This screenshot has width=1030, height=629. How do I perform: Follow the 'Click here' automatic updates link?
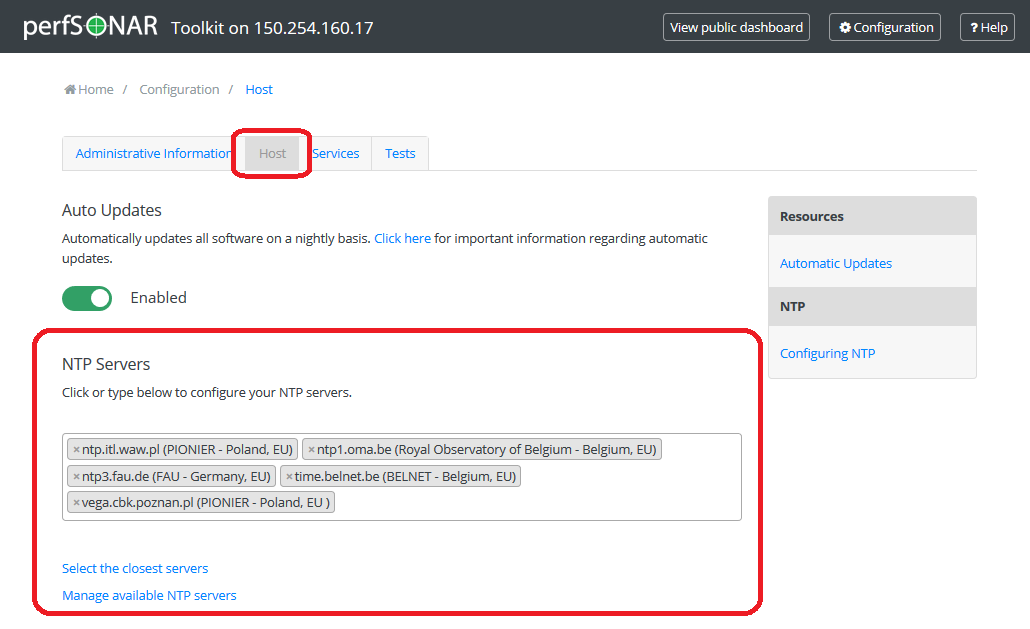point(403,238)
